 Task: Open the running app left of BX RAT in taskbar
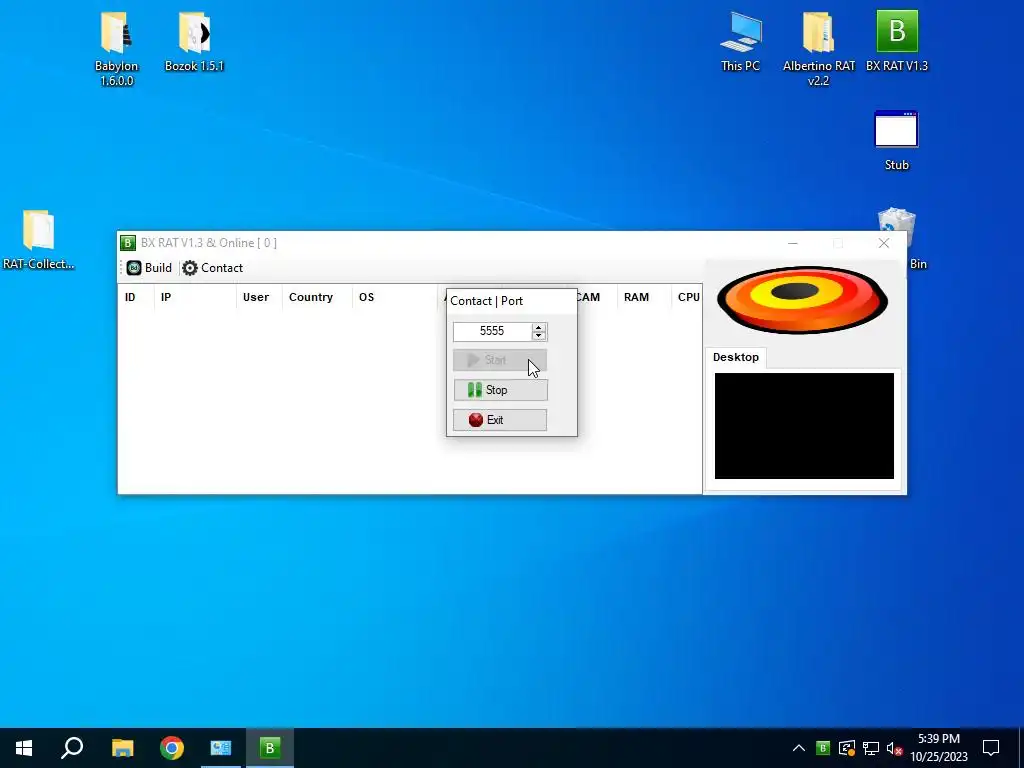(221, 748)
